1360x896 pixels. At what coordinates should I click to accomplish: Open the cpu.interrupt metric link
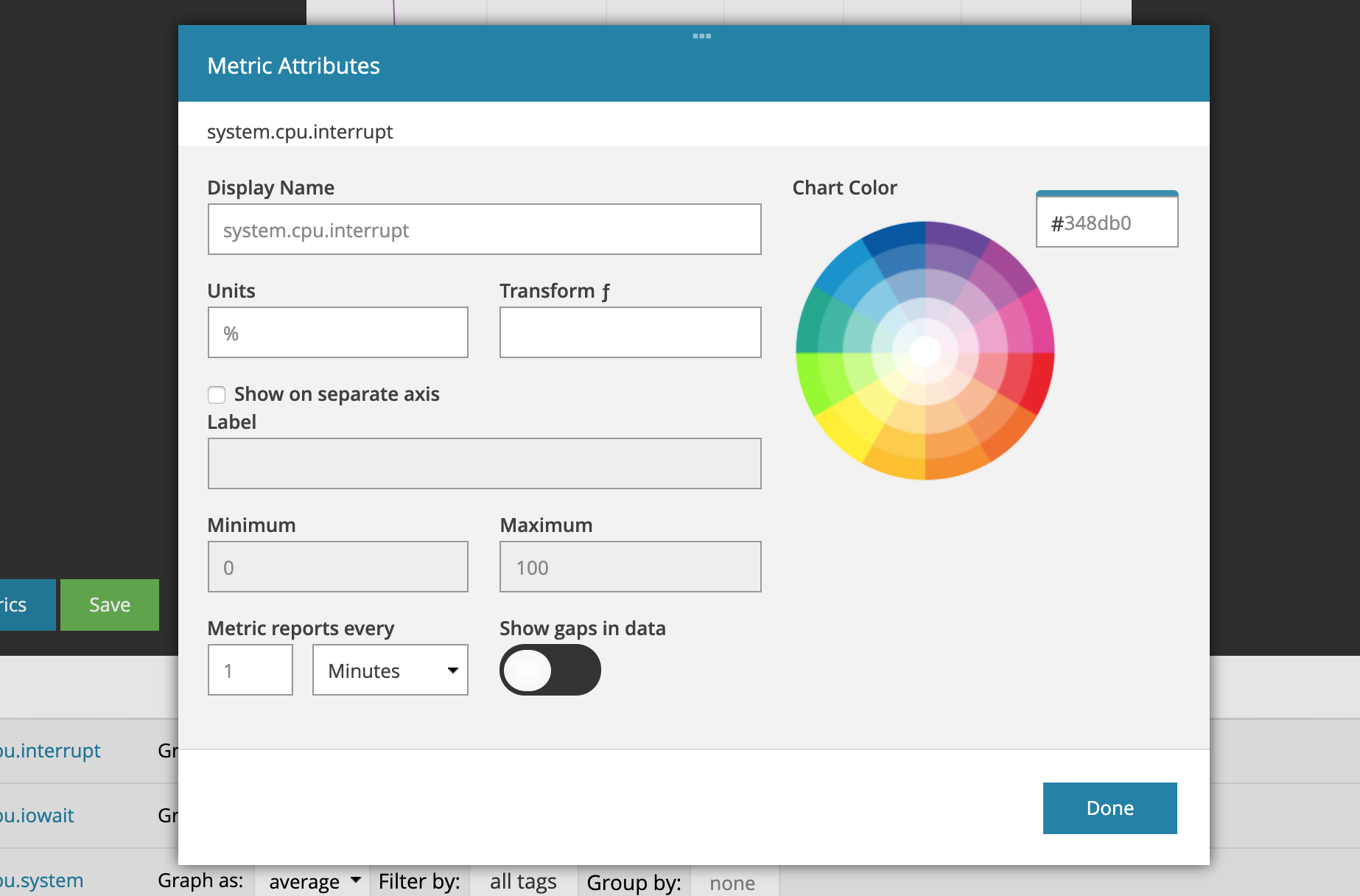50,751
